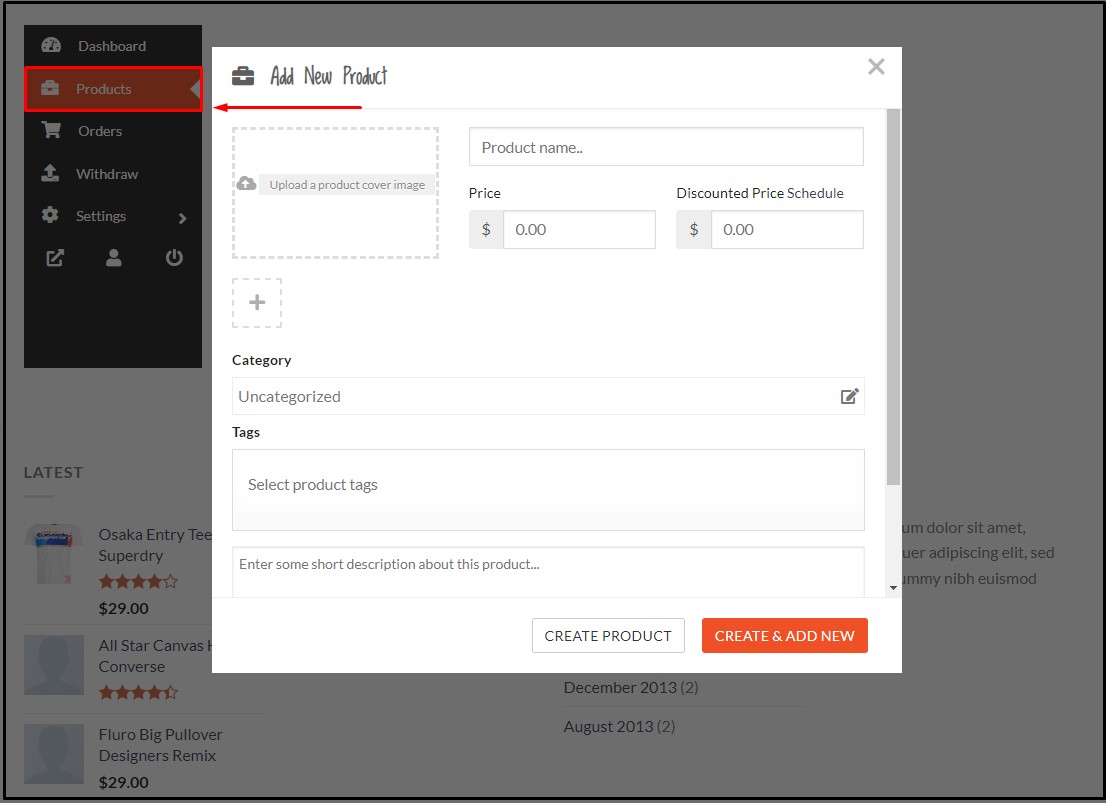Viewport: 1106px width, 803px height.
Task: Click the Products briefcase sidebar icon
Action: coord(50,88)
